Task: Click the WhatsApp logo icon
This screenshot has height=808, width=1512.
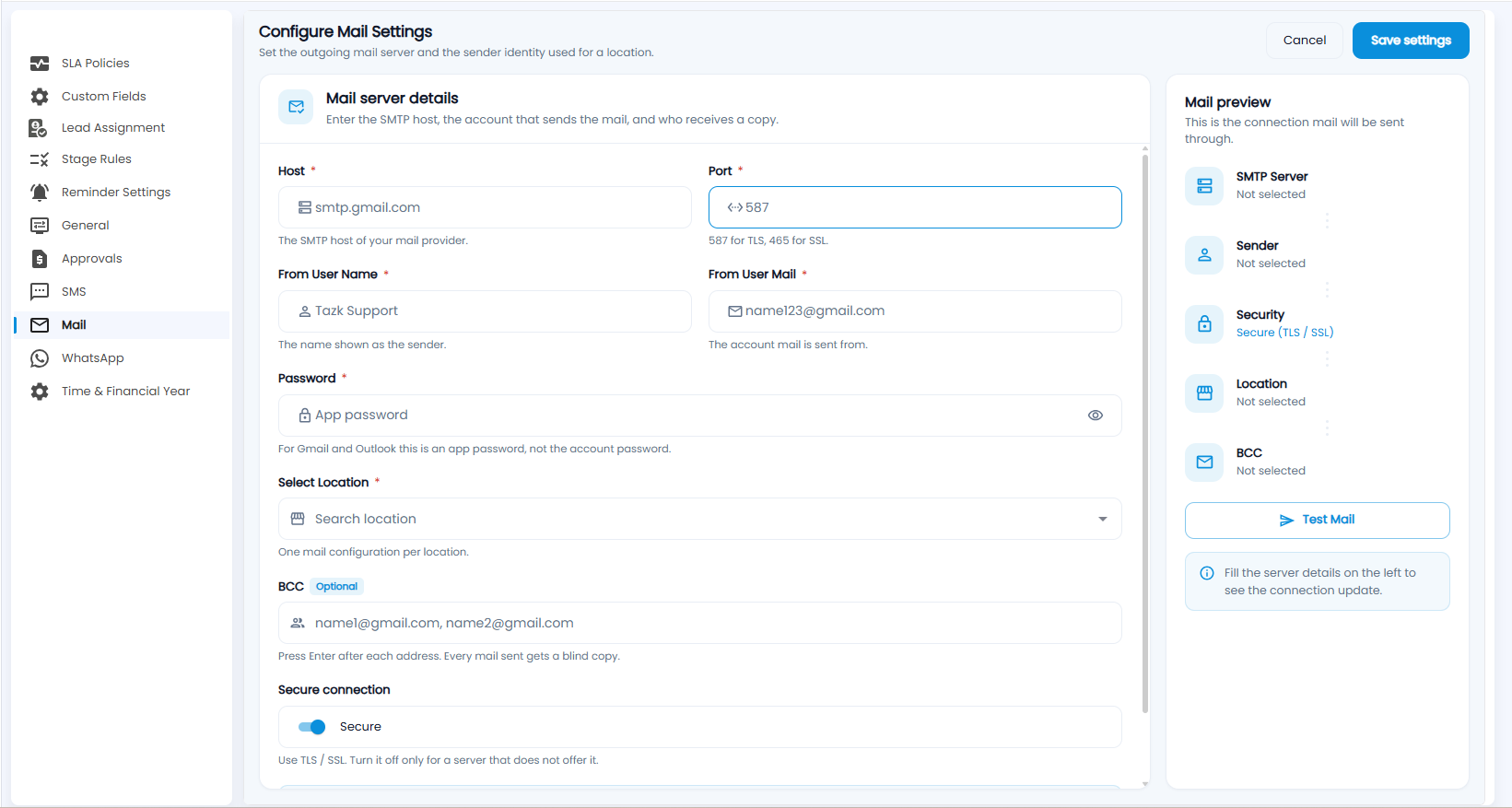Action: click(40, 358)
